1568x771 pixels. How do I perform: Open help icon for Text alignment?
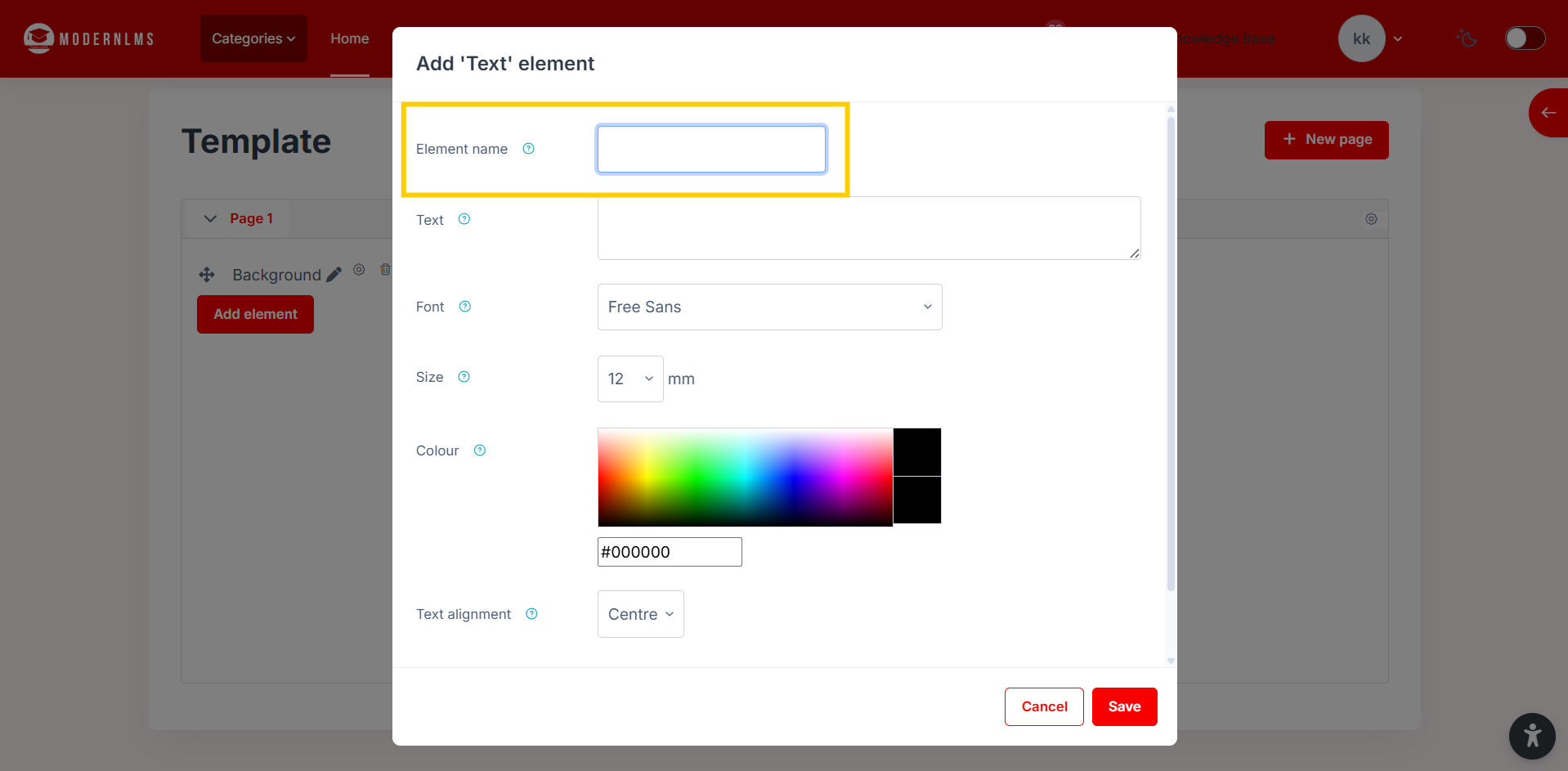tap(532, 614)
